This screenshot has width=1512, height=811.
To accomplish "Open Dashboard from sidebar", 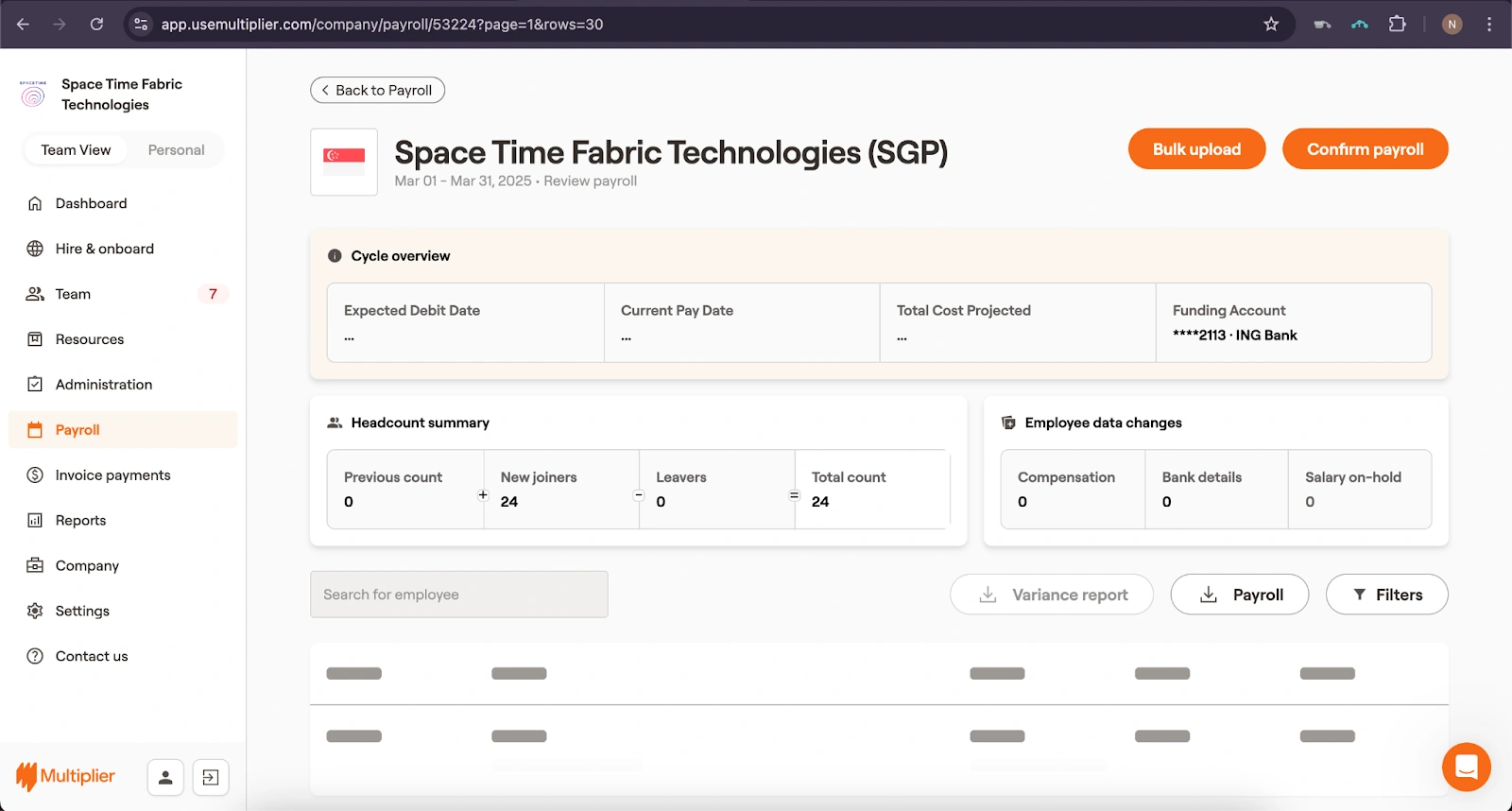I will (123, 203).
